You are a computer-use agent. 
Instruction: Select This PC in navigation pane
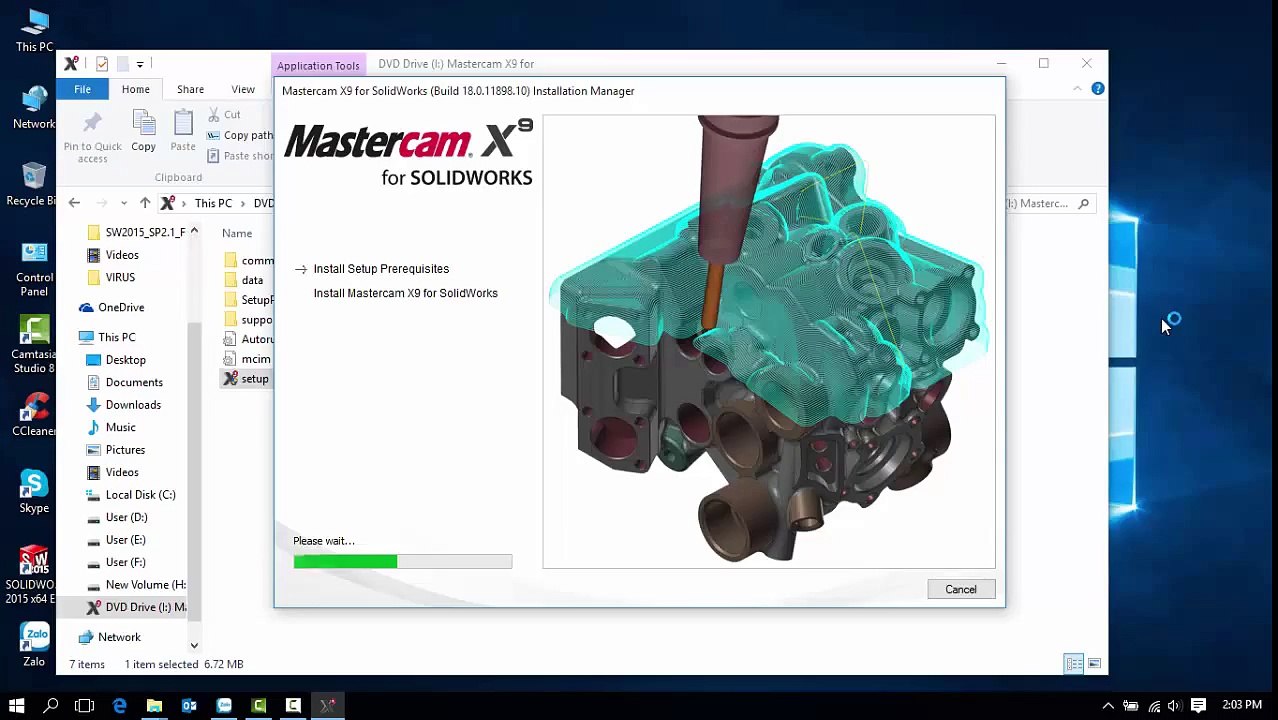pyautogui.click(x=107, y=337)
